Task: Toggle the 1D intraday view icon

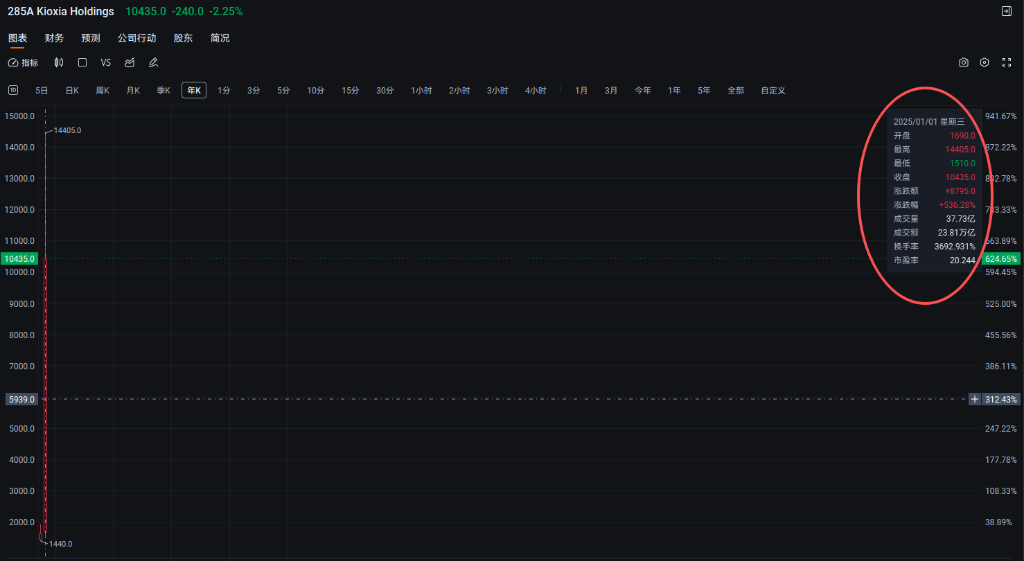Action: tap(13, 90)
